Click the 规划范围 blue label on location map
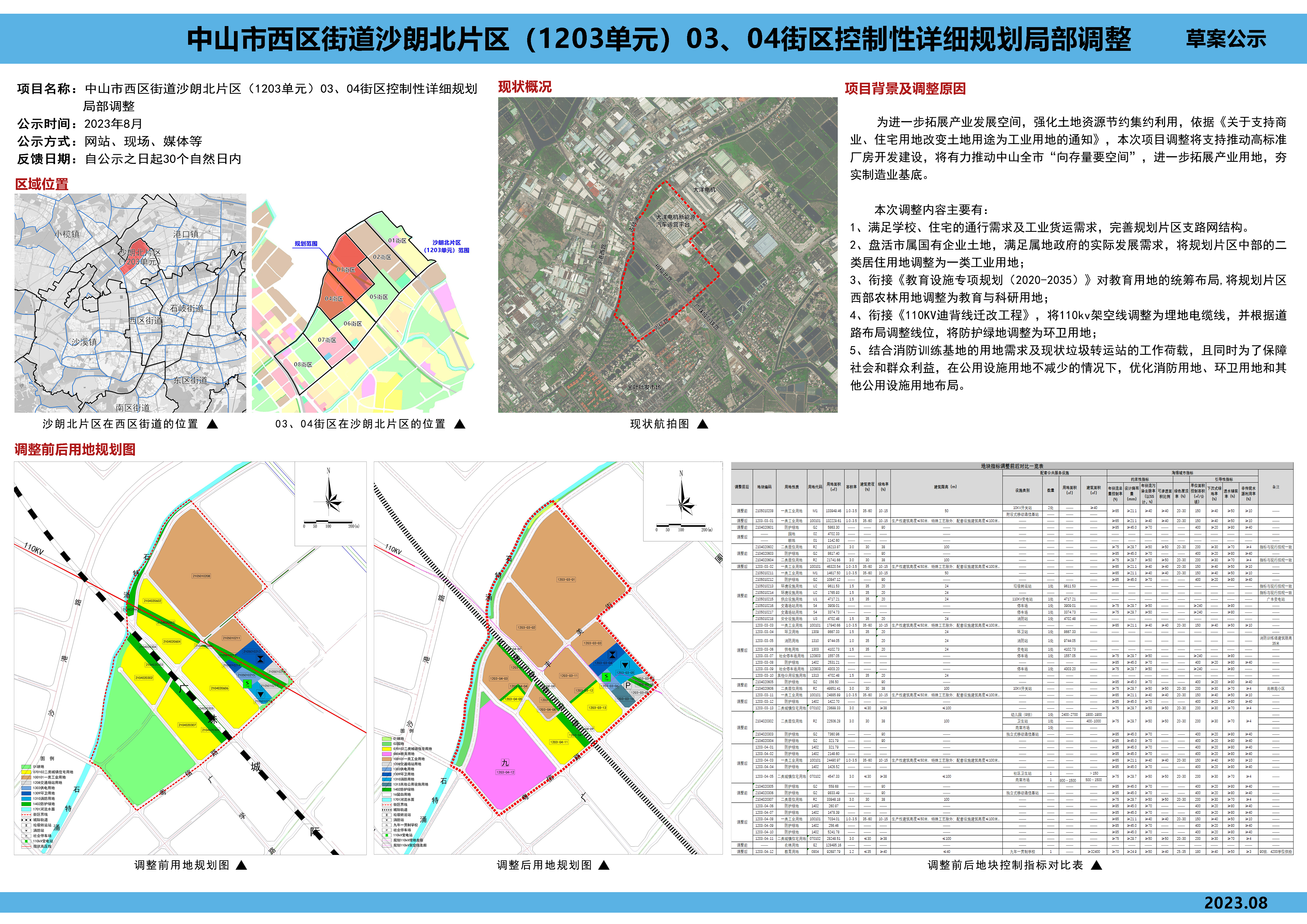 (x=306, y=244)
